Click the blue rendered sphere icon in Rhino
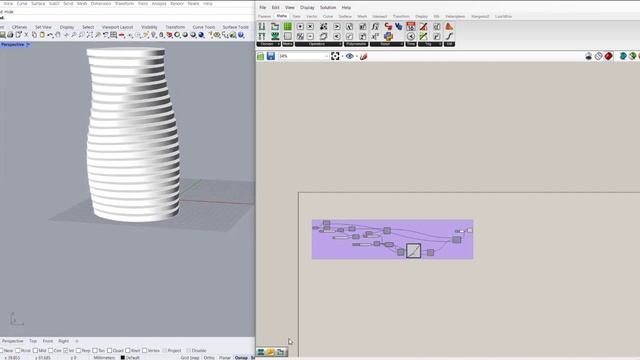Image resolution: width=640 pixels, height=360 pixels. click(201, 35)
